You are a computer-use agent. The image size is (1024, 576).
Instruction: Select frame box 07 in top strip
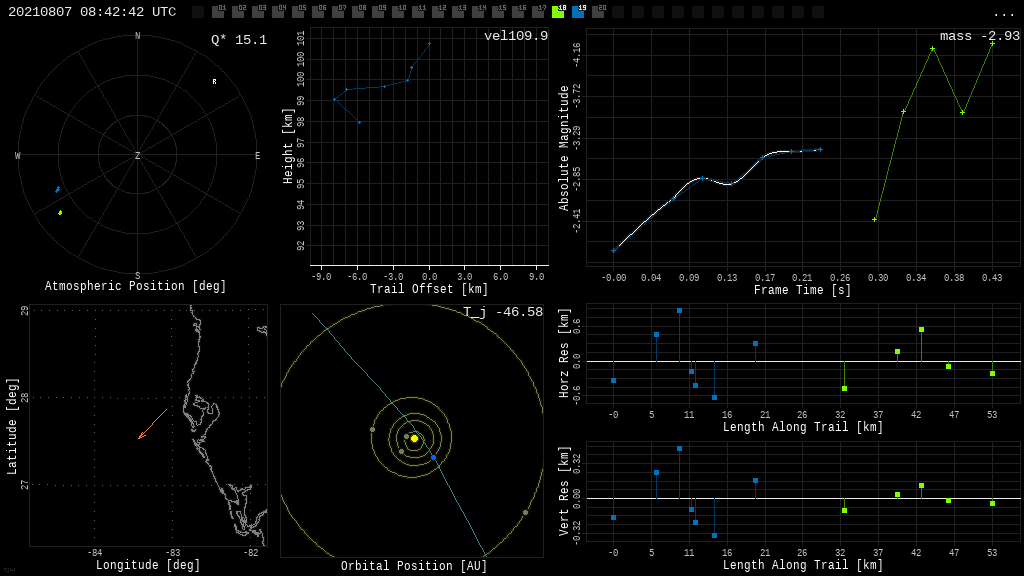coord(338,12)
